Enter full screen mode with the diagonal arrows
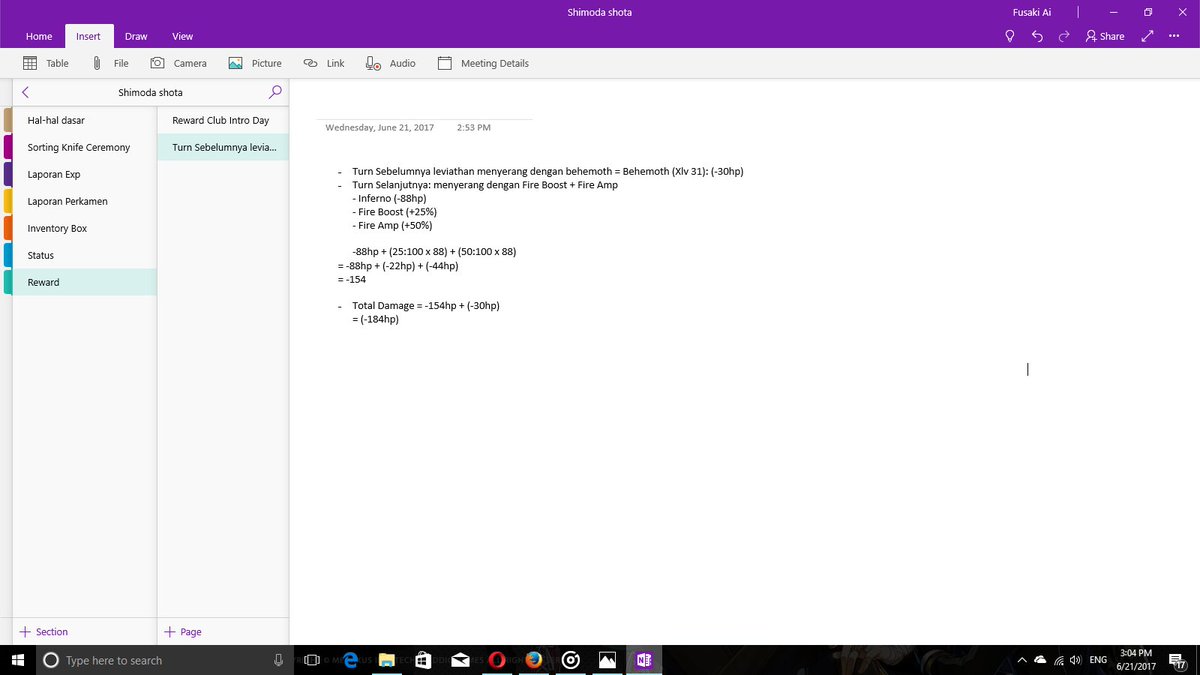1200x675 pixels. [x=1147, y=36]
